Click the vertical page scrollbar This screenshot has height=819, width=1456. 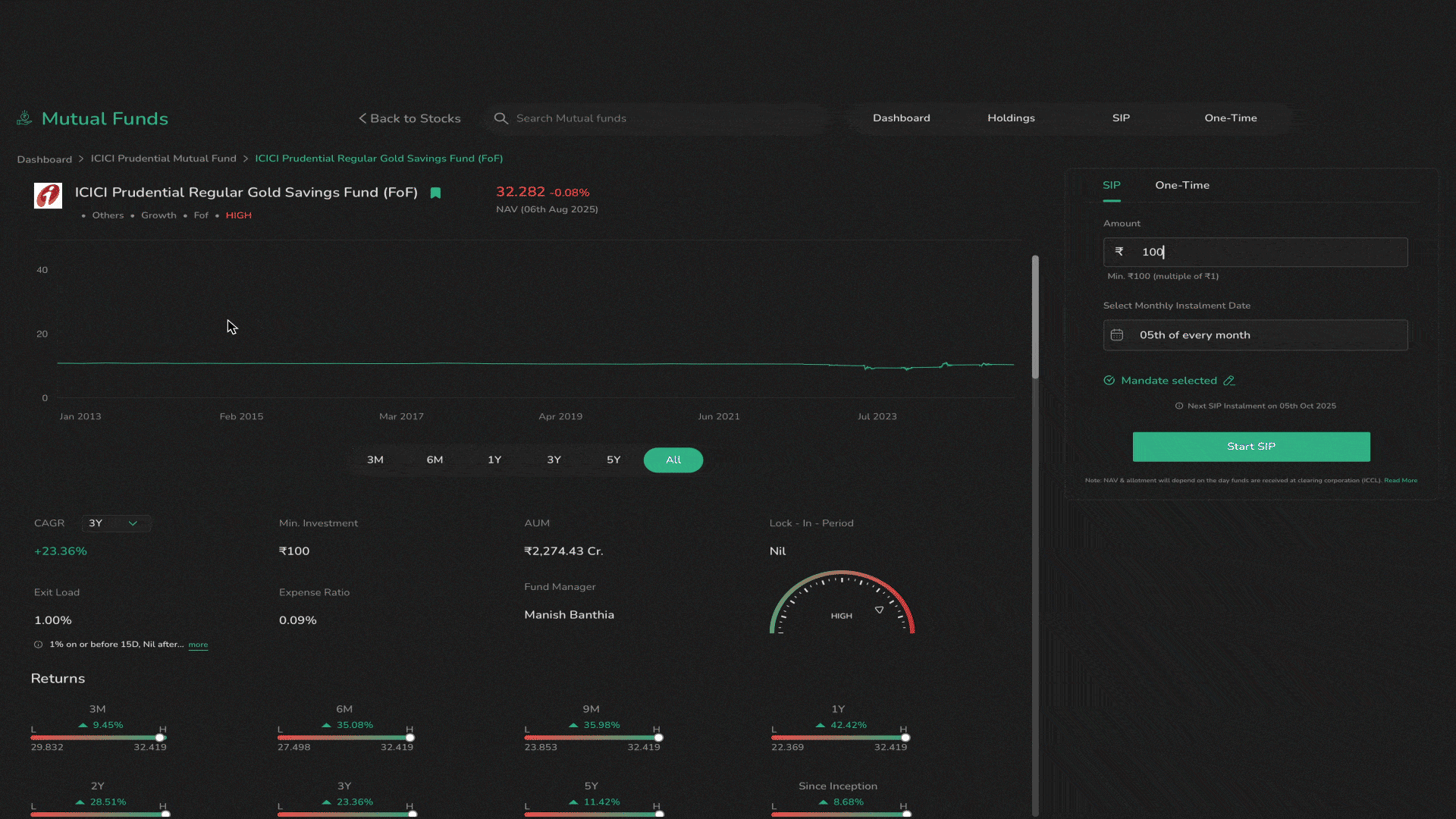coord(1035,318)
